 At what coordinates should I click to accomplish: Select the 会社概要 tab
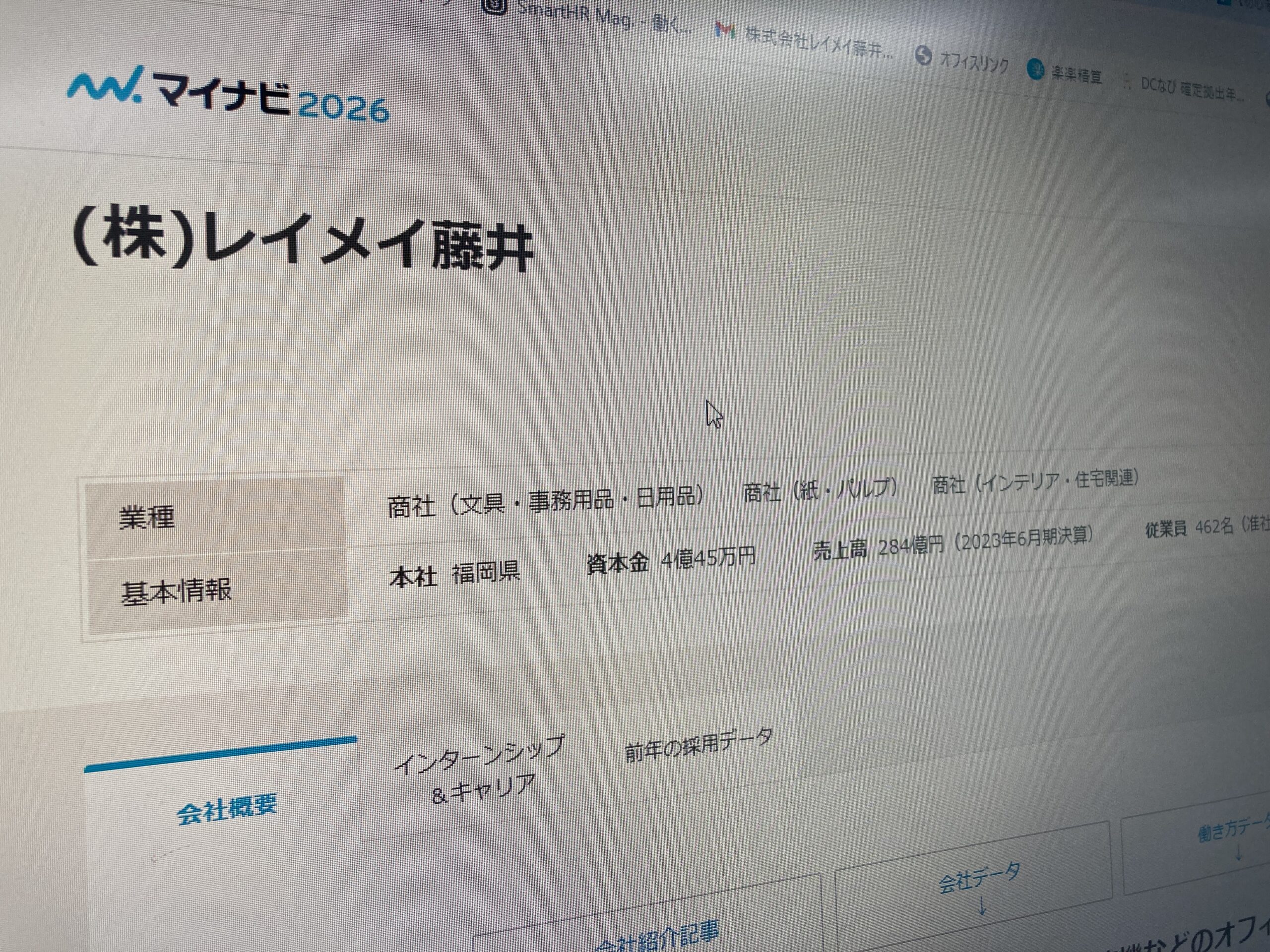coord(226,810)
